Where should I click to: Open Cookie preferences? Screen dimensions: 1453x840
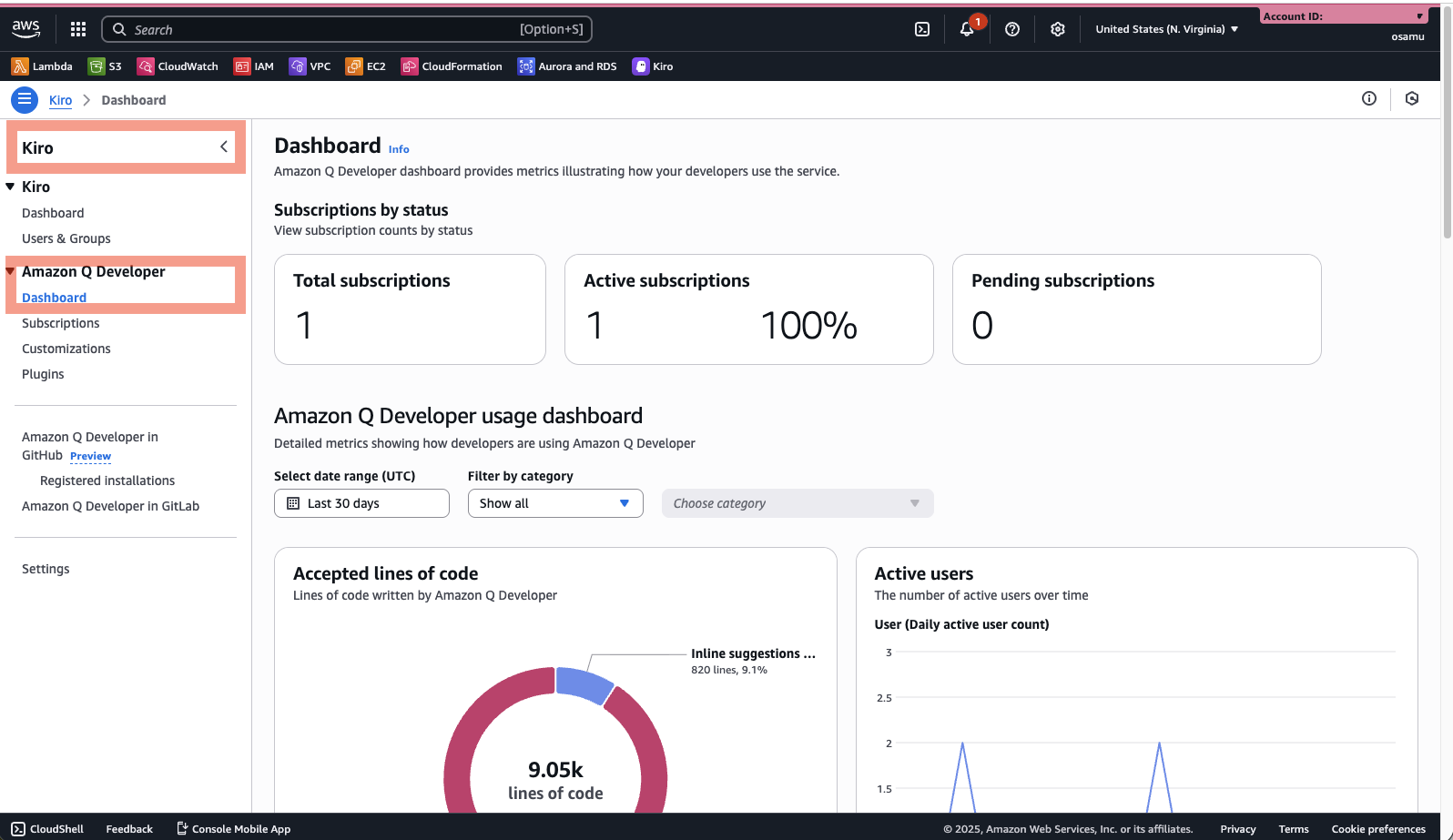point(1378,829)
